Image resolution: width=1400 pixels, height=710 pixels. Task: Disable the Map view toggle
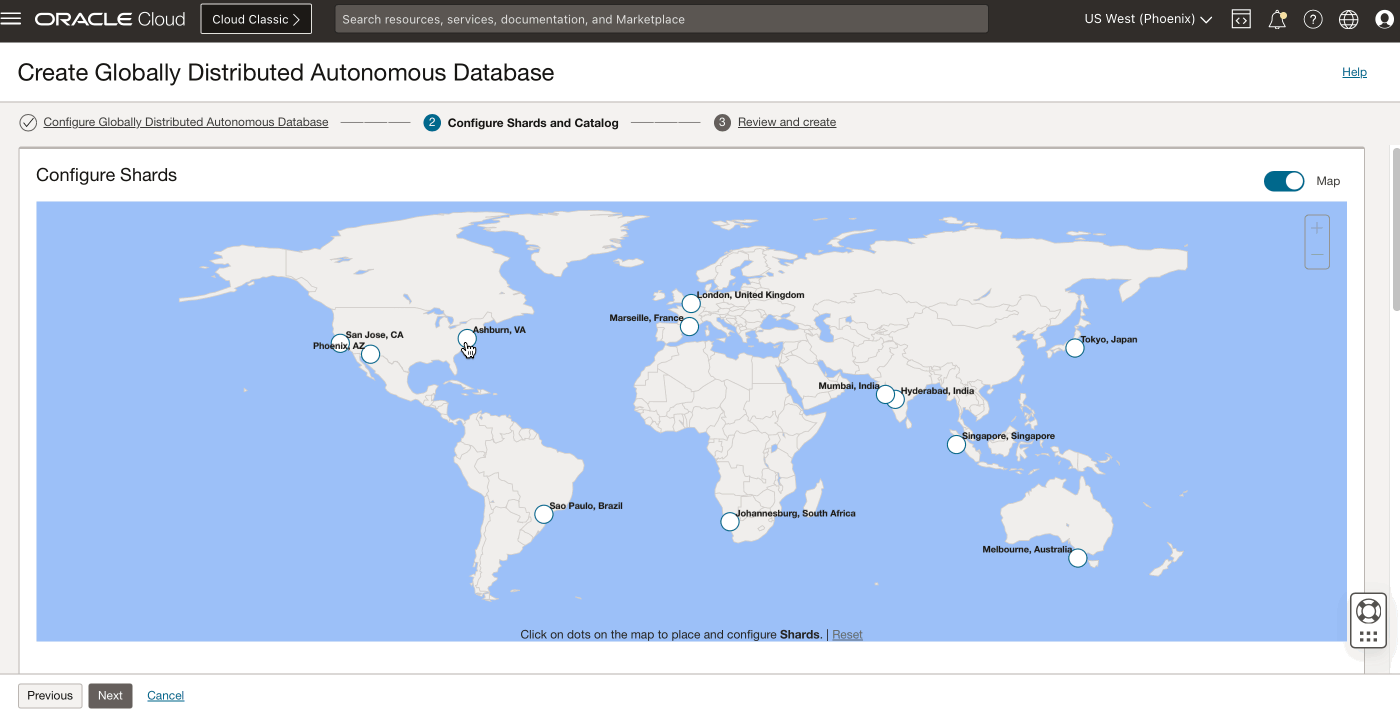[1284, 181]
